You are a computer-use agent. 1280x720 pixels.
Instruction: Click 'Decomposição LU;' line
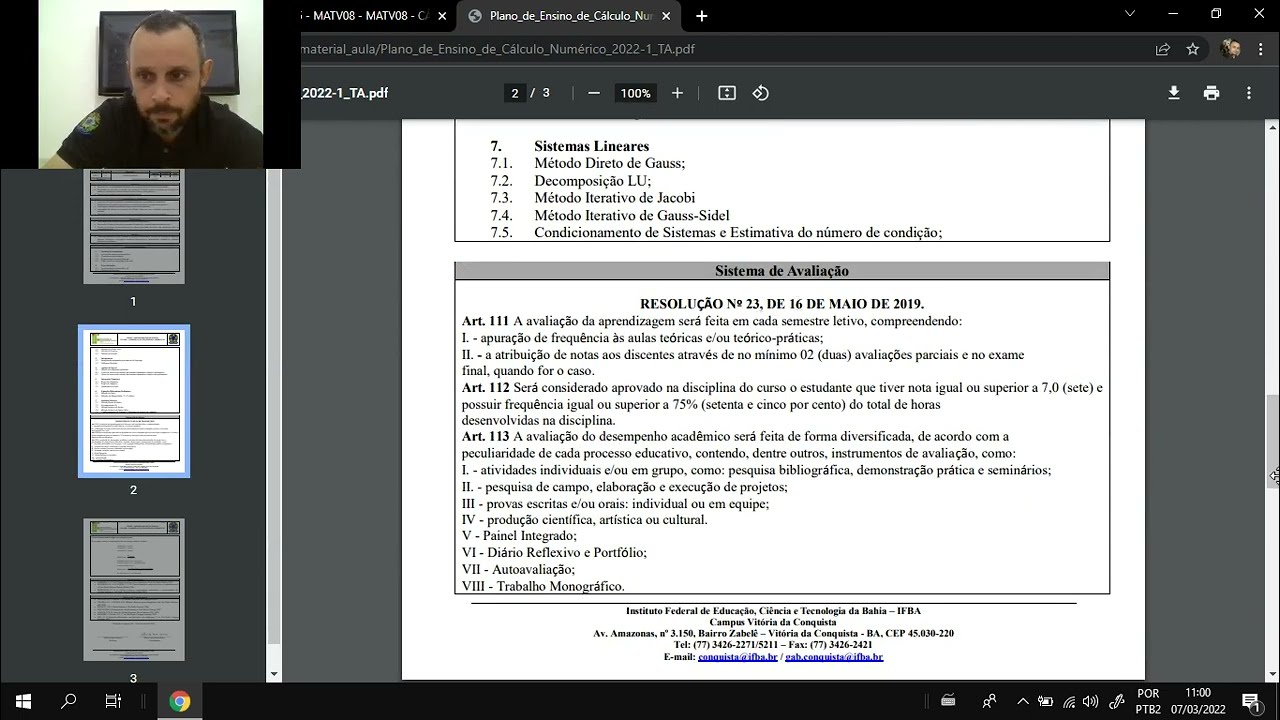(x=592, y=181)
